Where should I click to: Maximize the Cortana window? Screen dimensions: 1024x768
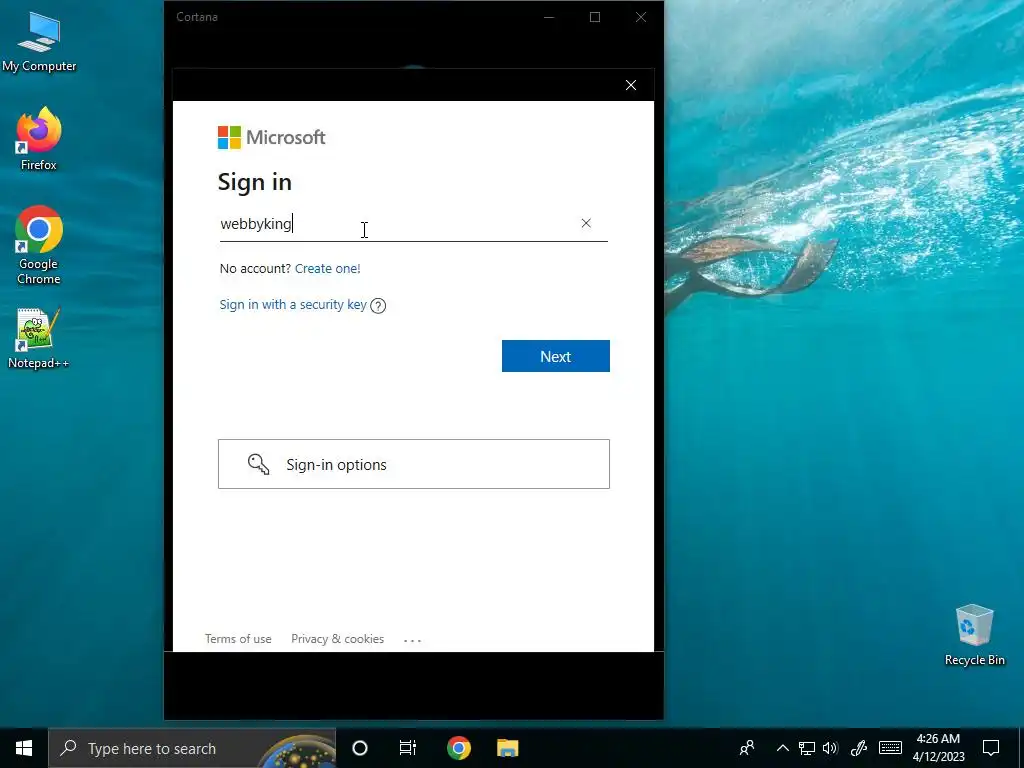coord(595,17)
